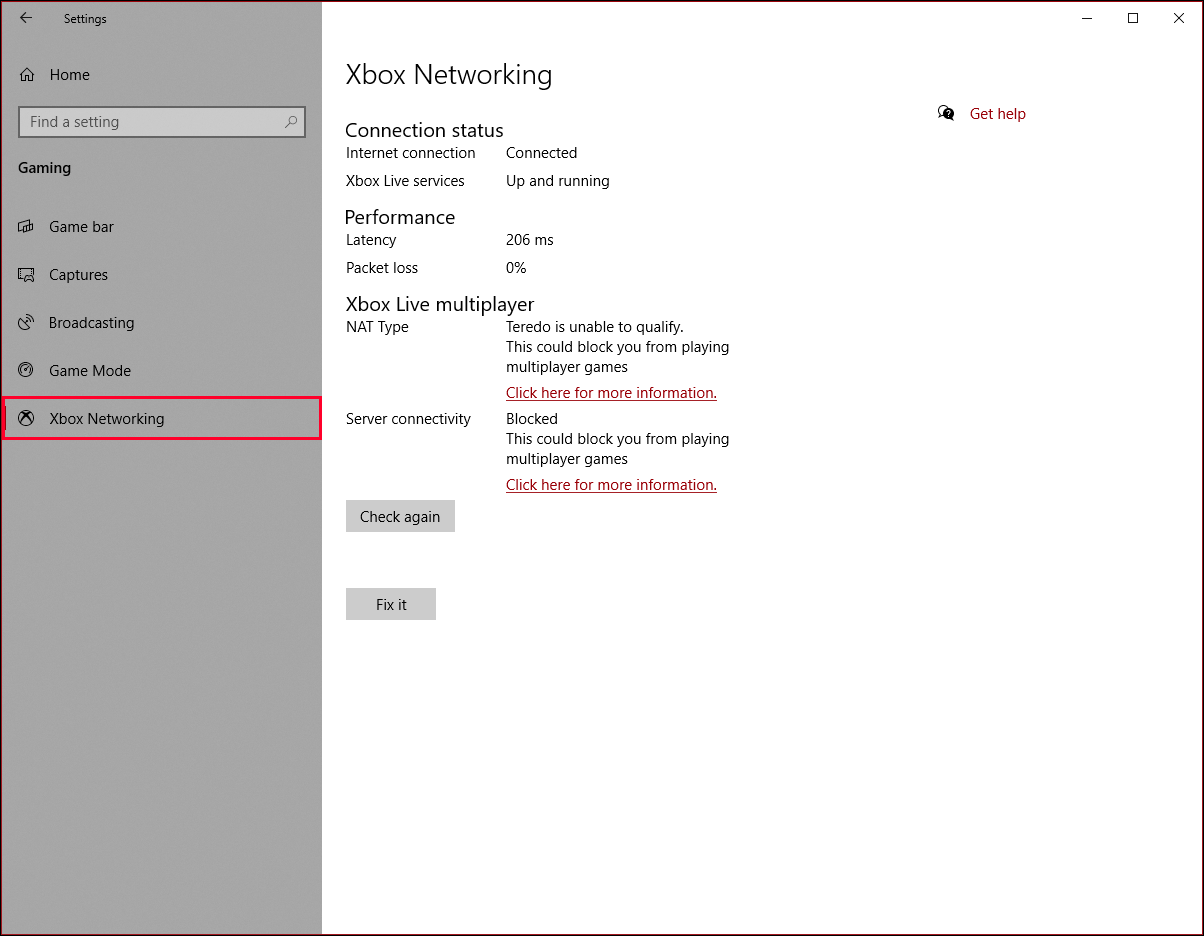Click the Xbox Networking page title
The height and width of the screenshot is (936, 1204).
449,75
